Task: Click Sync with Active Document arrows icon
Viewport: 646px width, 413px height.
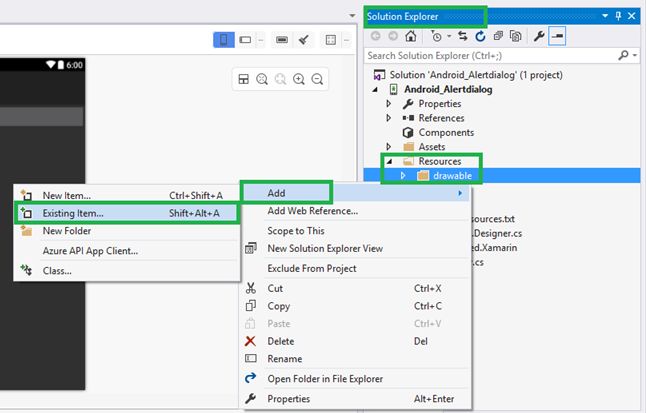Action: click(463, 36)
